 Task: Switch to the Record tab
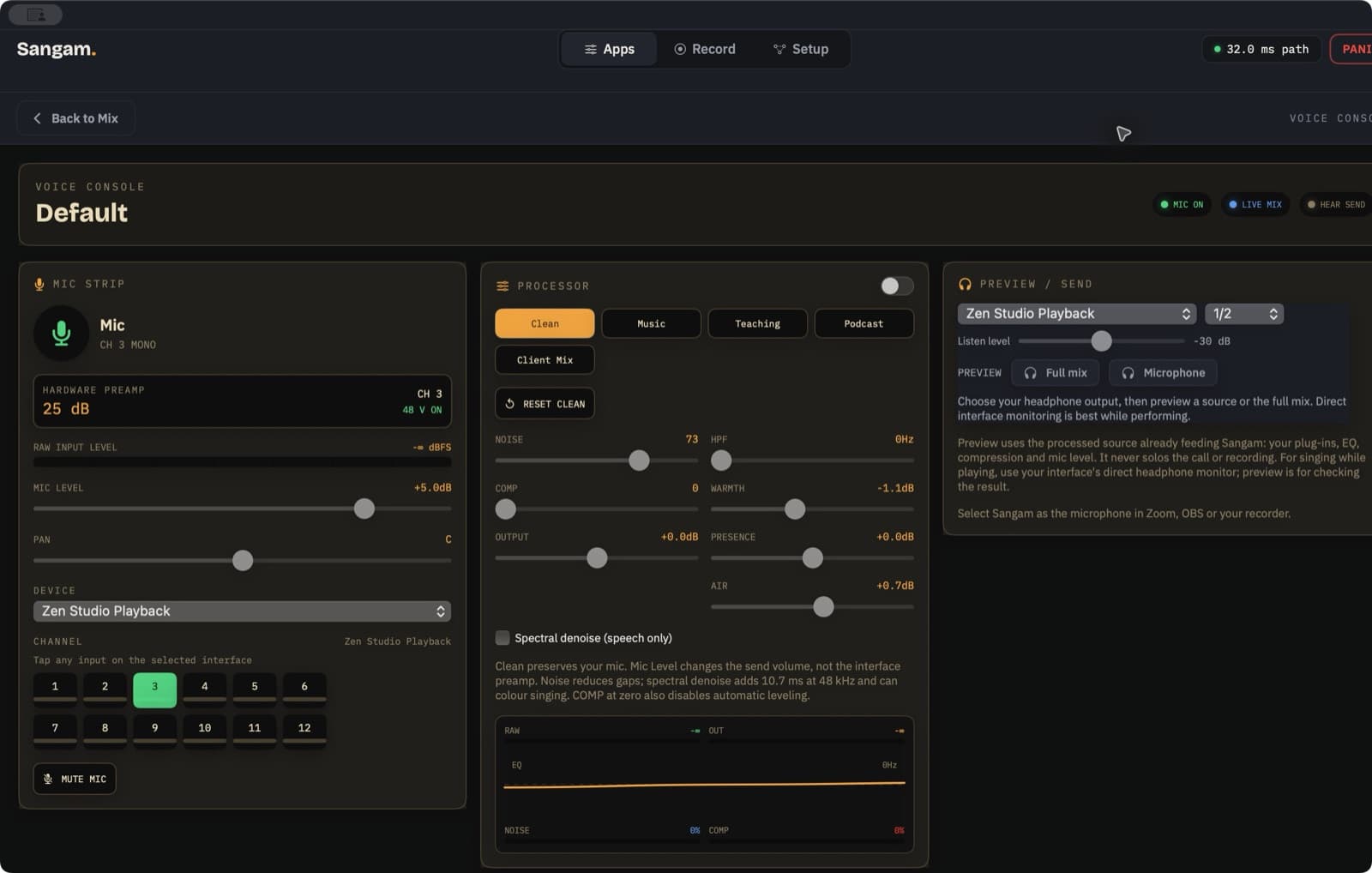pos(705,49)
